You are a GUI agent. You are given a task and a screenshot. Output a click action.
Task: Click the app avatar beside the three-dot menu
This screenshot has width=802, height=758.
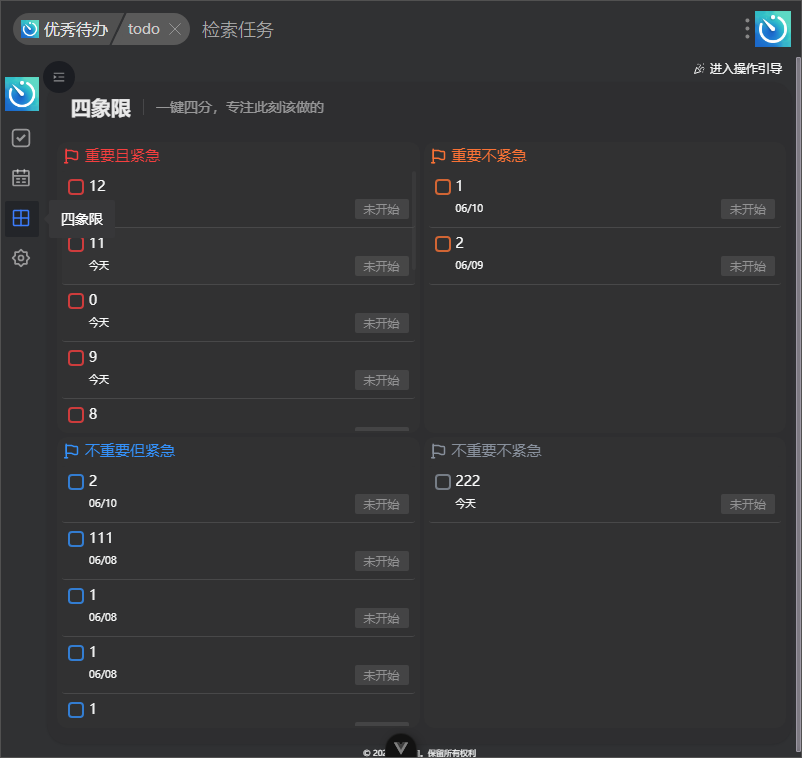point(773,29)
